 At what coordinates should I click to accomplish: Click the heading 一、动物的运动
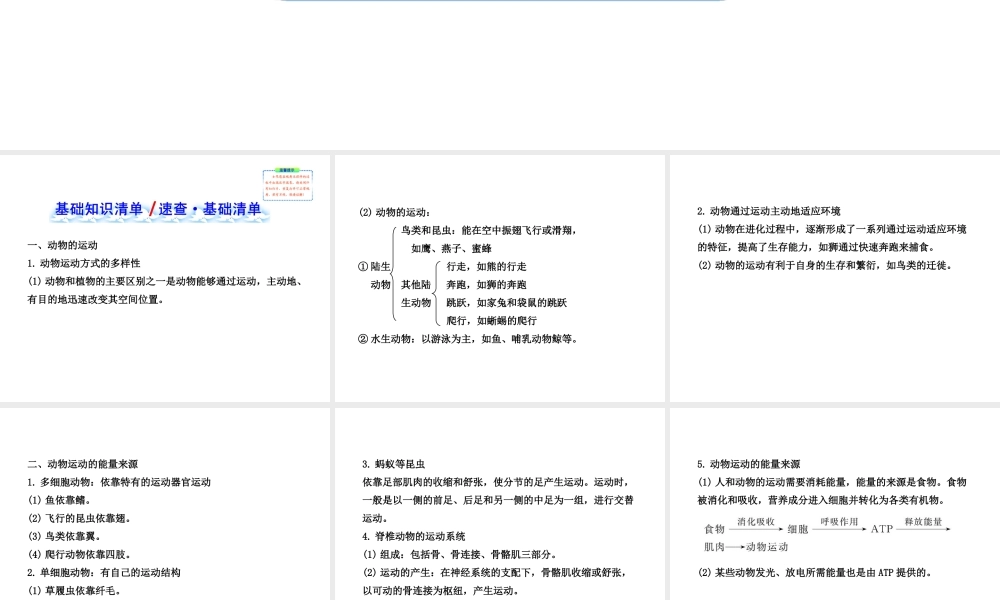pyautogui.click(x=62, y=245)
